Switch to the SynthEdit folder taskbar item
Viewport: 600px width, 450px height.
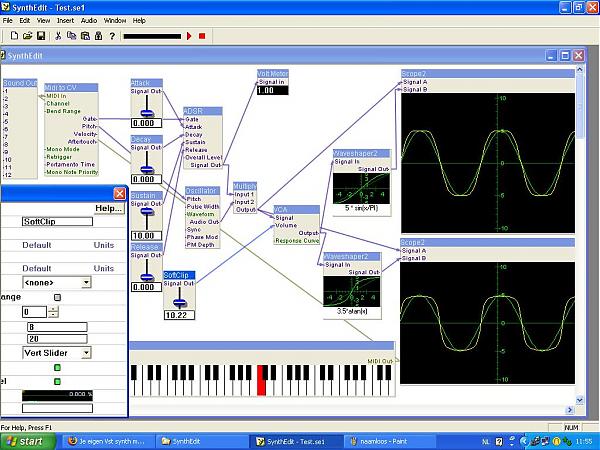pos(202,442)
